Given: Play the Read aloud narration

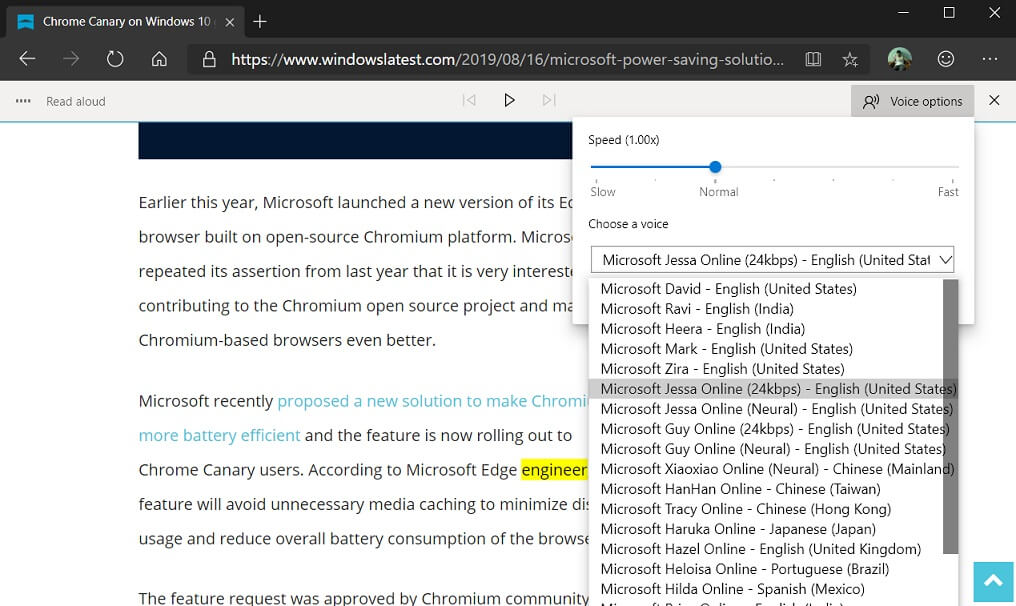Looking at the screenshot, I should [x=509, y=100].
